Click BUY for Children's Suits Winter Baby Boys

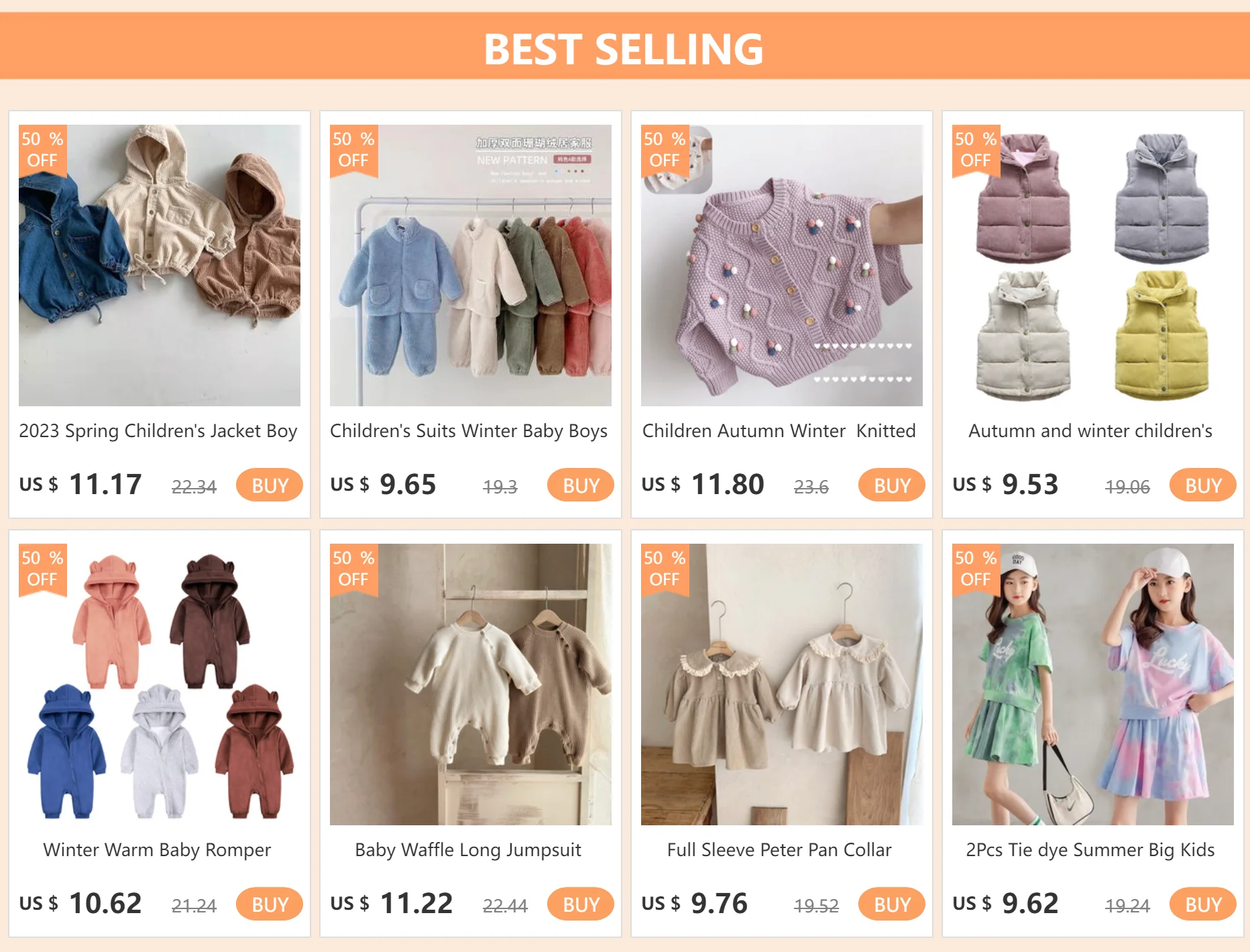pyautogui.click(x=581, y=485)
